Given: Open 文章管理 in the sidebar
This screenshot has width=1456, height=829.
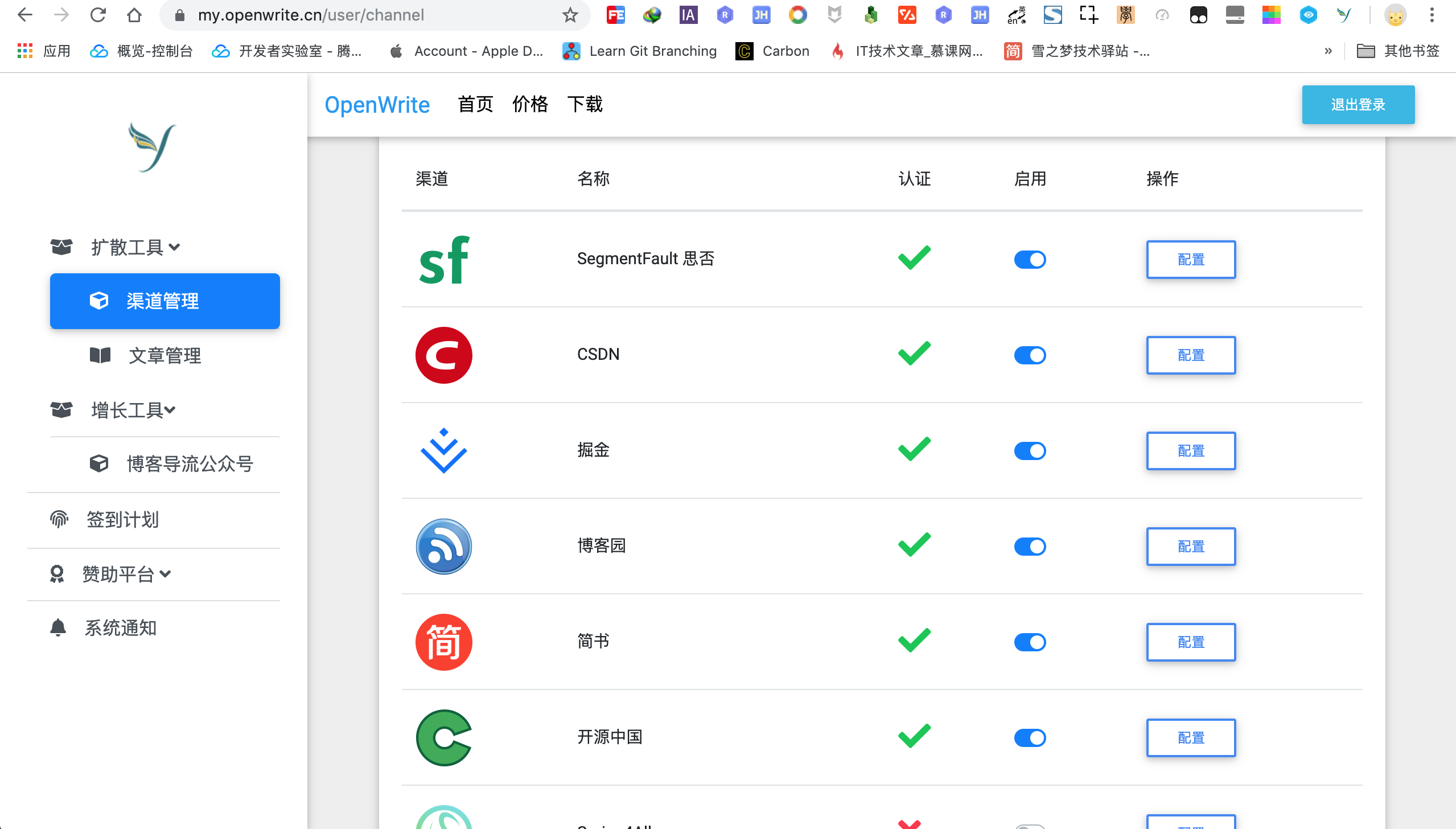Looking at the screenshot, I should tap(164, 355).
